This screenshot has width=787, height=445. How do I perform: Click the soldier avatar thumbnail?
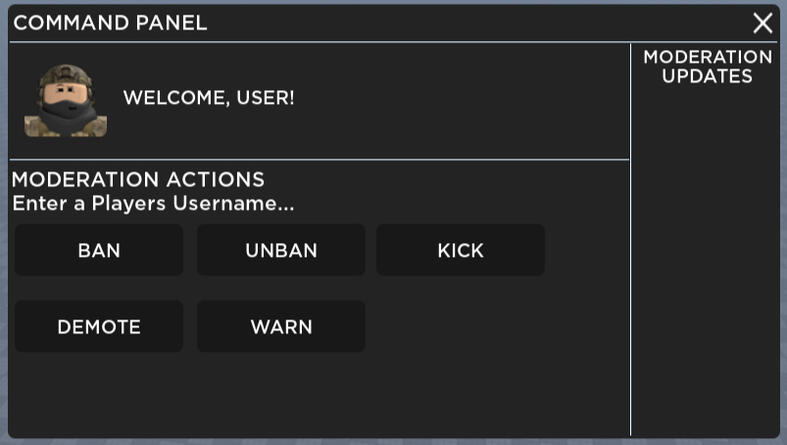coord(66,100)
